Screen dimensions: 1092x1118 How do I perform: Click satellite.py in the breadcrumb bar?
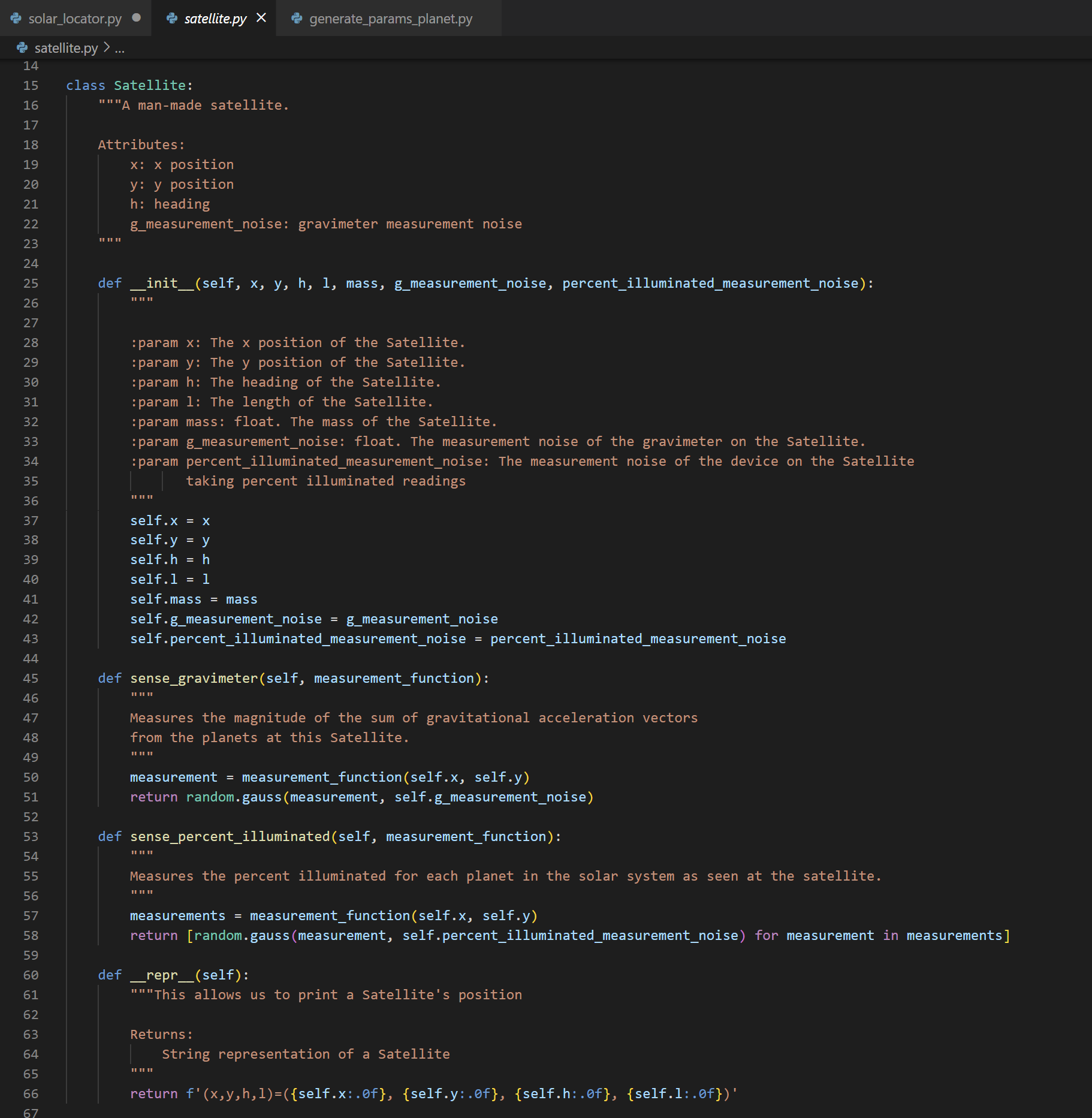coord(67,48)
